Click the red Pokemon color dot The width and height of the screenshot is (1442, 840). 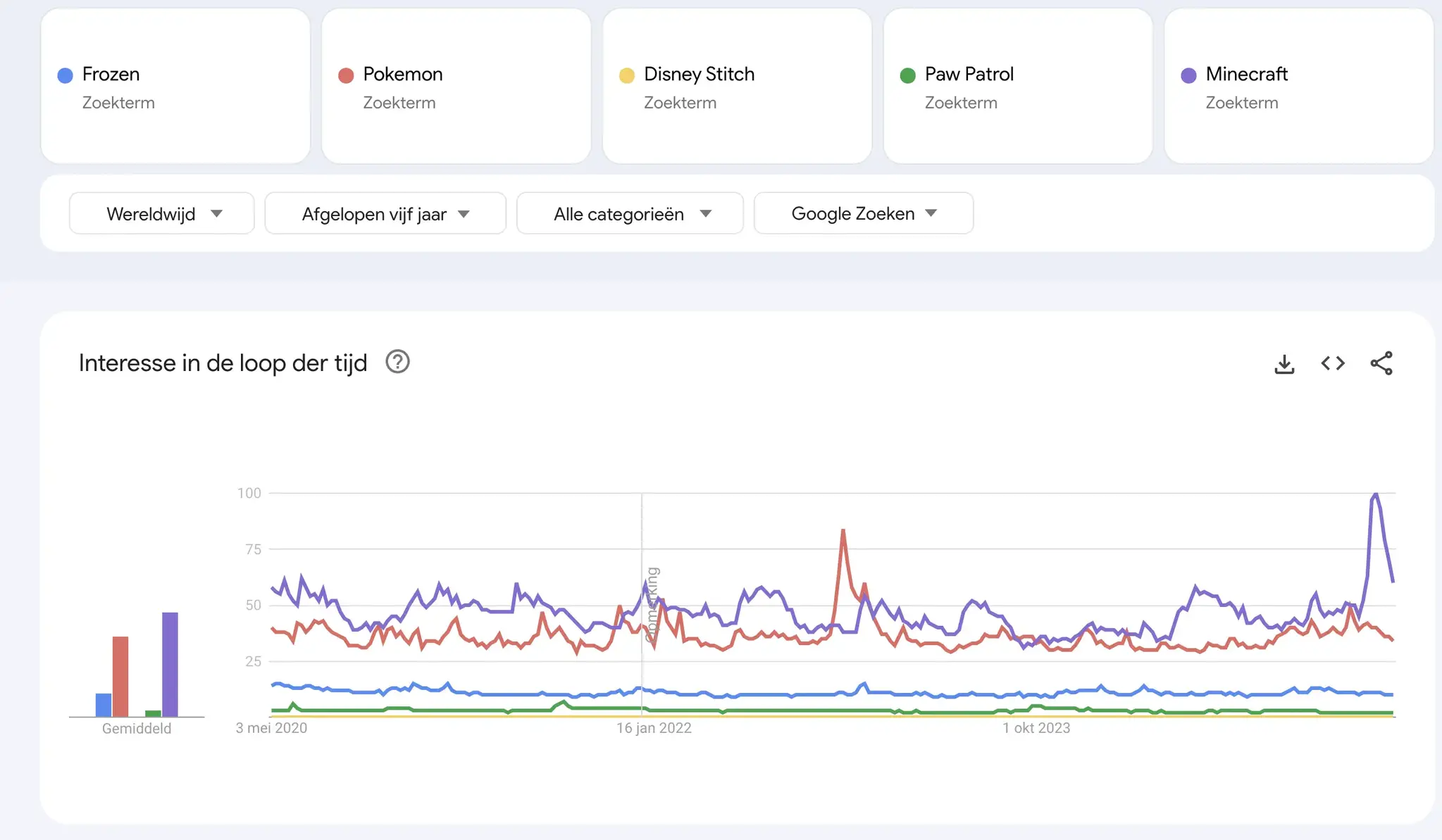(346, 75)
